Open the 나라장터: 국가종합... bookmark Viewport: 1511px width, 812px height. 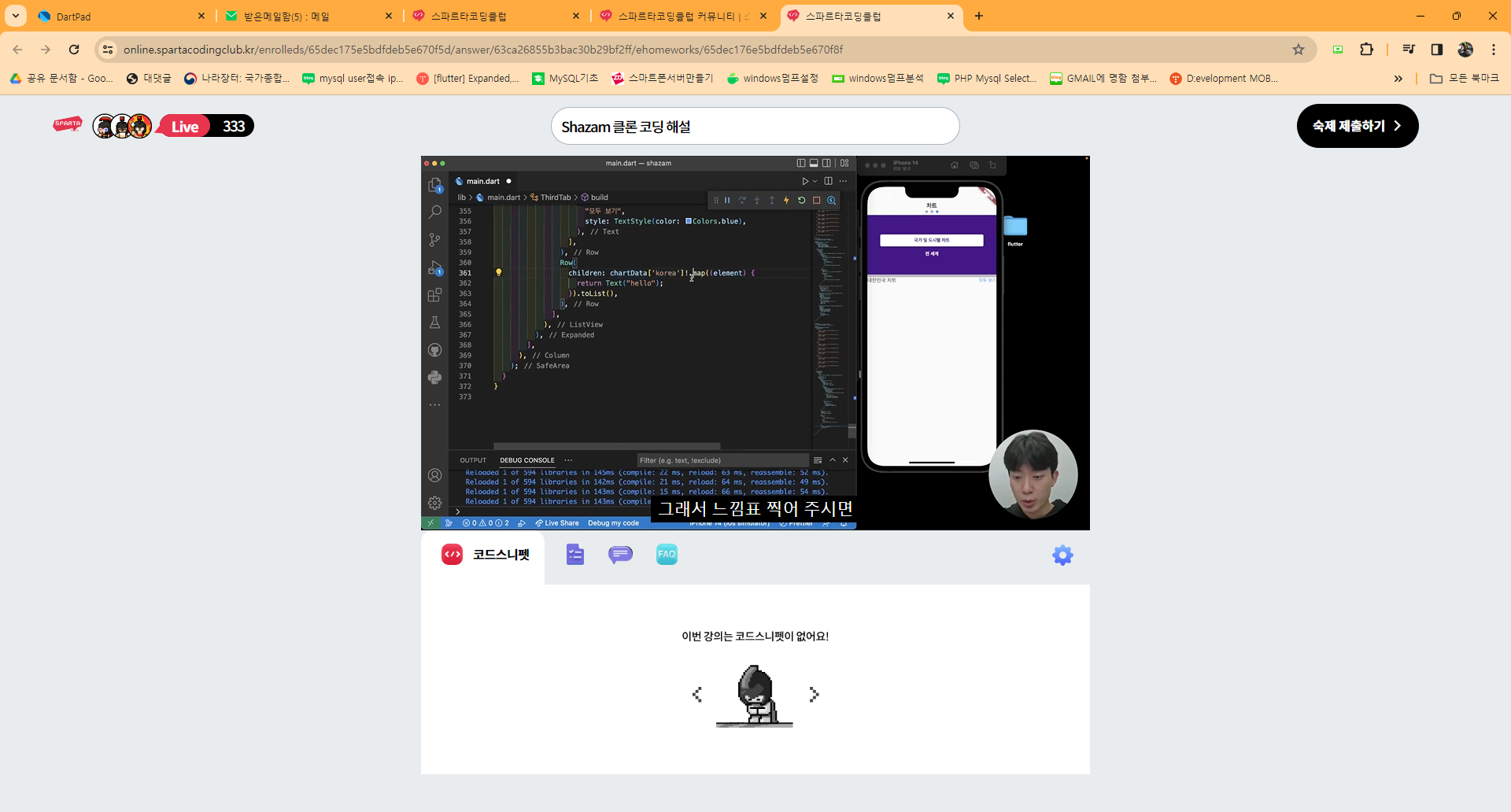[237, 79]
